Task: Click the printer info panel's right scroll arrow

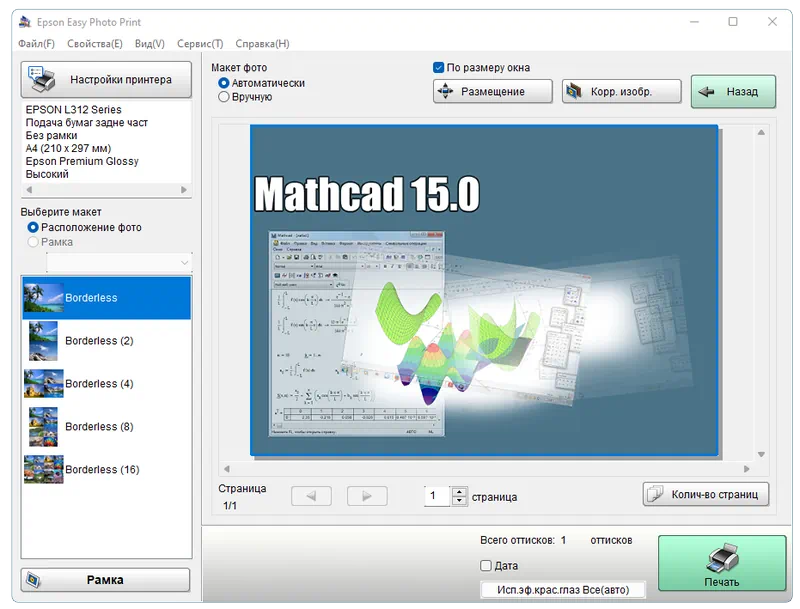Action: click(184, 190)
